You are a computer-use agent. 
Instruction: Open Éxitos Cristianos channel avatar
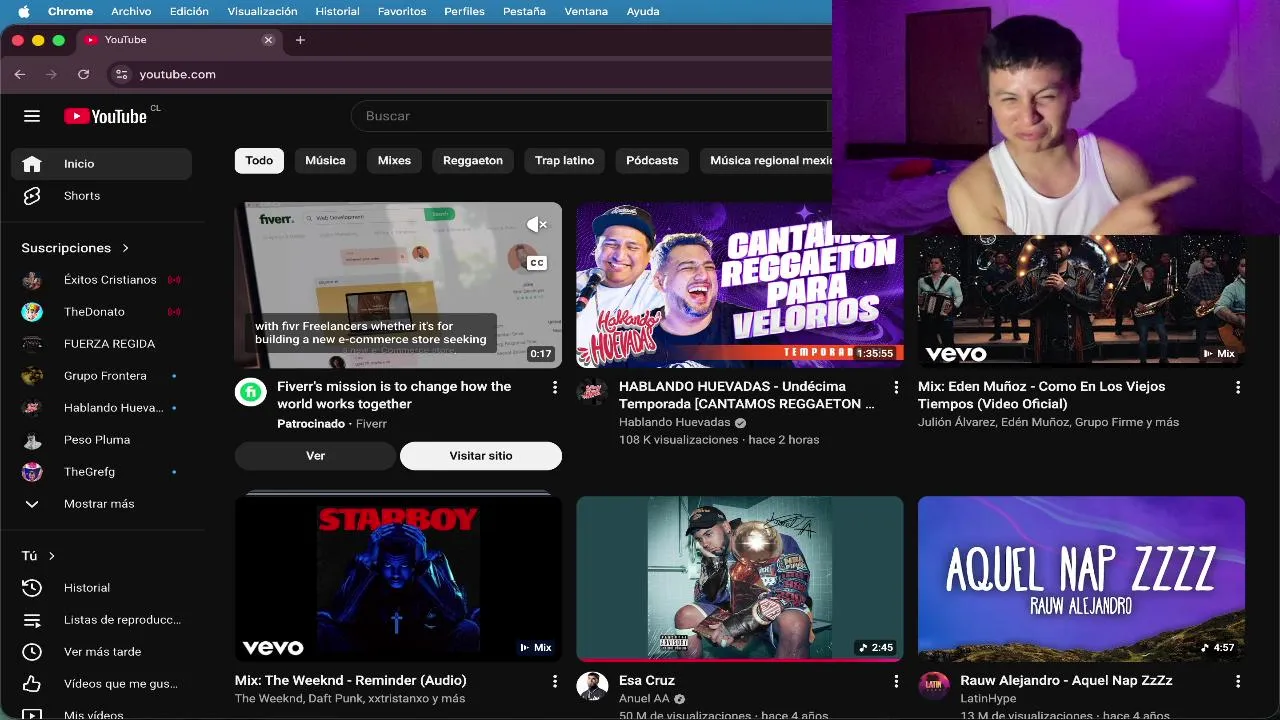click(x=32, y=280)
